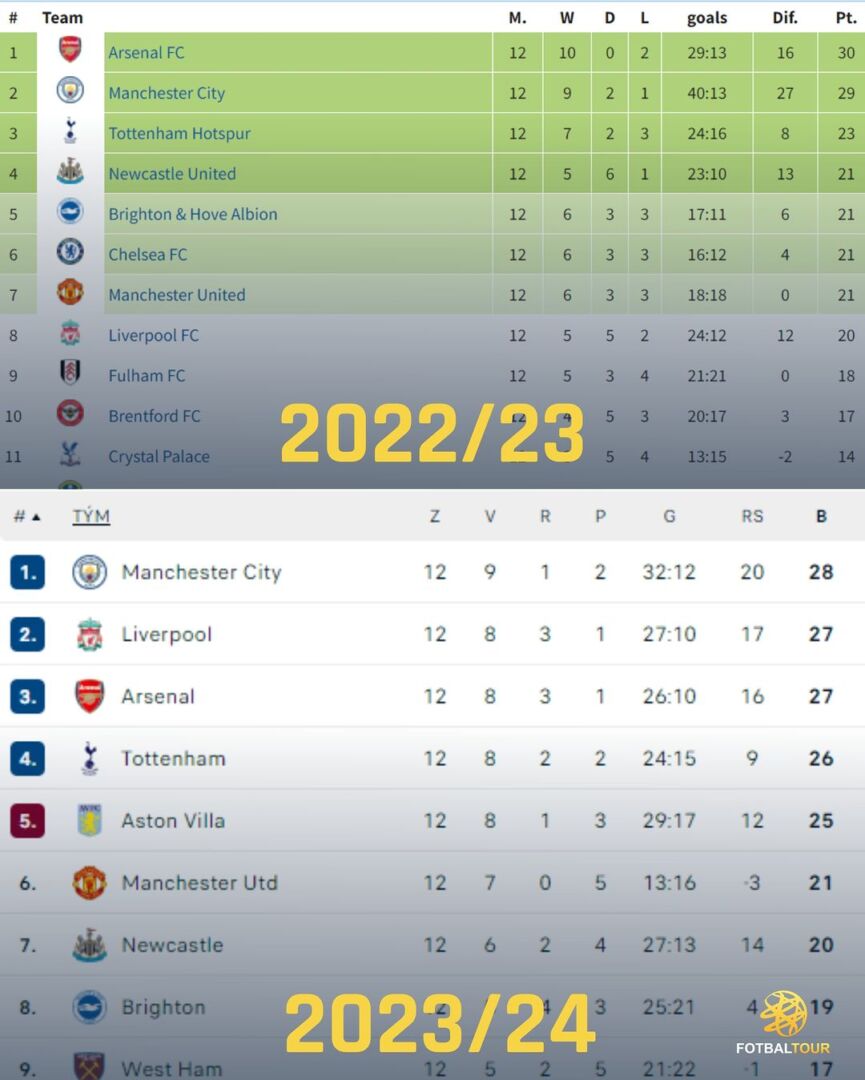The width and height of the screenshot is (865, 1080).
Task: Open the Newcastle United team link
Action: 172,174
